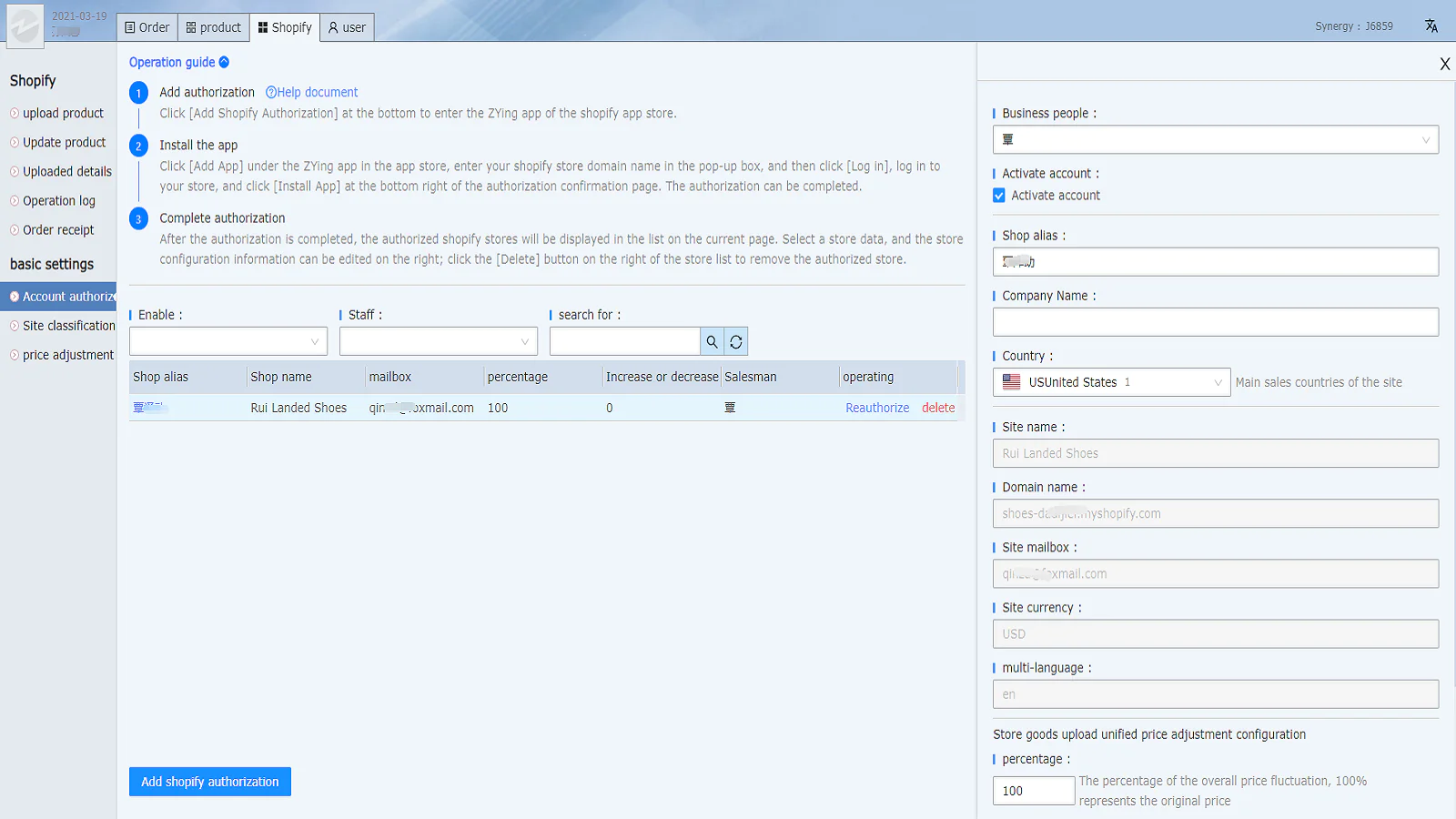Expand the Enable filter dropdown
The height and width of the screenshot is (819, 1456).
click(x=228, y=341)
